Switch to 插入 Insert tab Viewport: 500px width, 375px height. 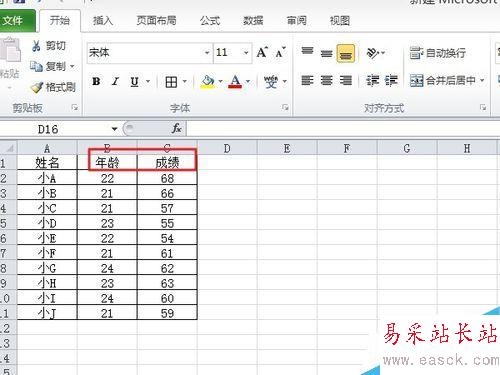coord(103,21)
